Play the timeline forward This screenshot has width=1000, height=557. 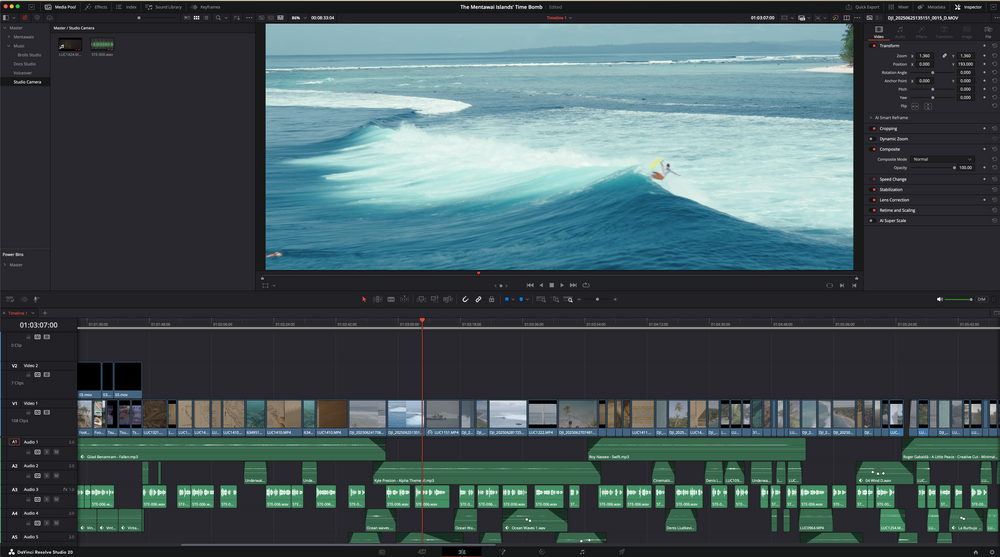pos(562,285)
